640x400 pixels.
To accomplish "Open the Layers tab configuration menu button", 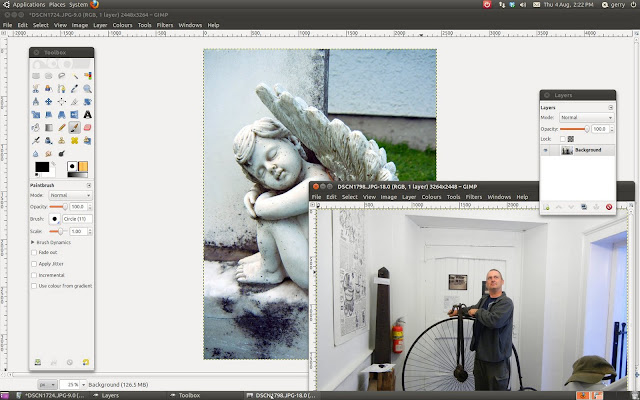I will [611, 107].
